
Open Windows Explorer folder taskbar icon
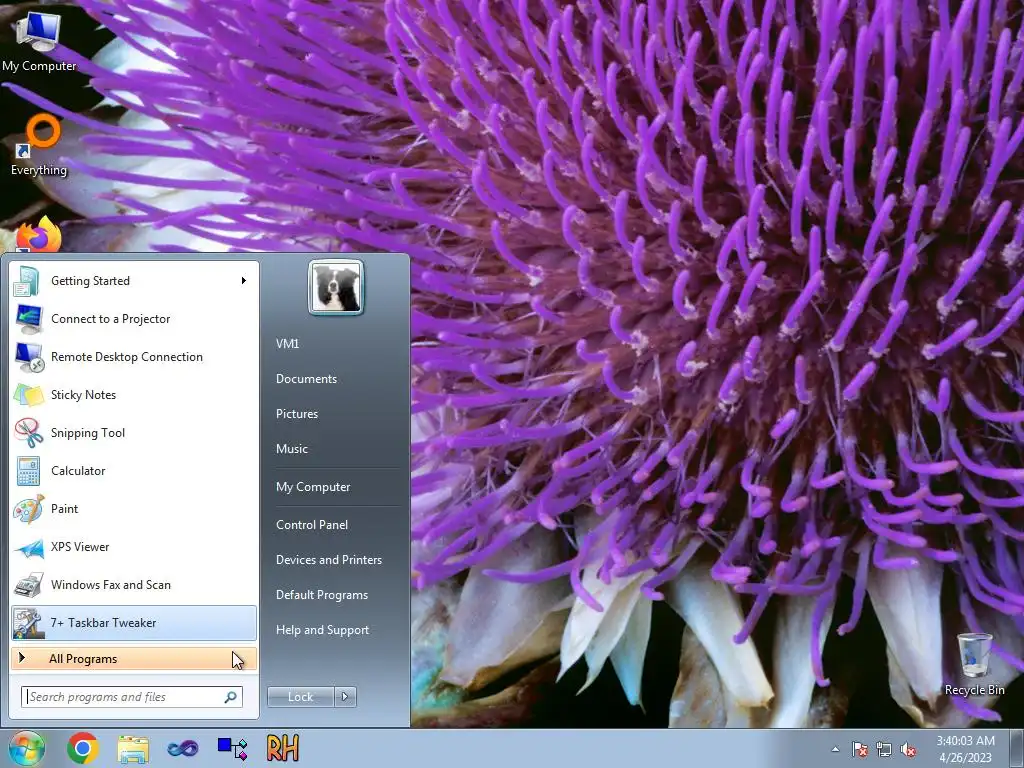tap(133, 748)
